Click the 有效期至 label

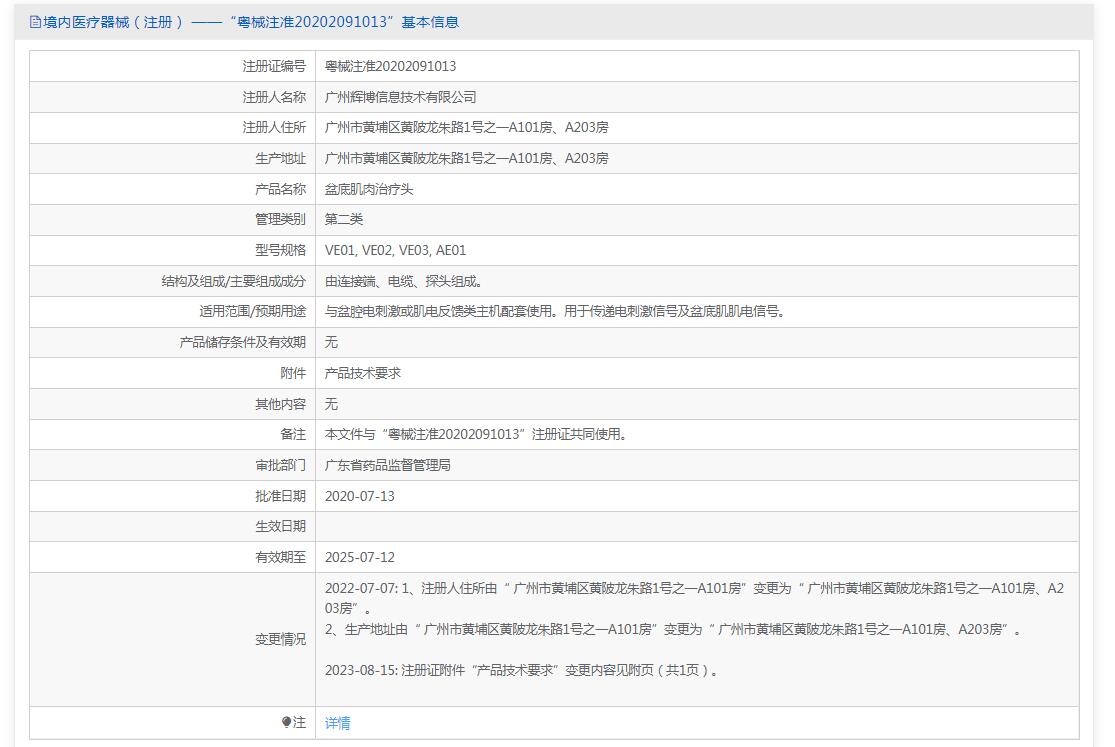click(x=280, y=557)
